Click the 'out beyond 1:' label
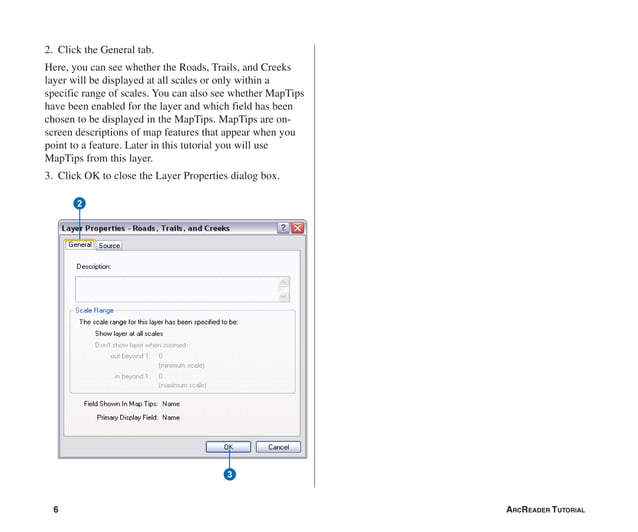This screenshot has height=532, width=638. click(x=130, y=356)
